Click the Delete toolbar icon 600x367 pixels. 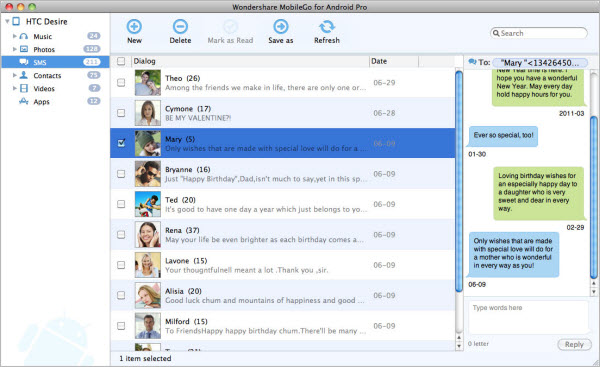tap(180, 26)
